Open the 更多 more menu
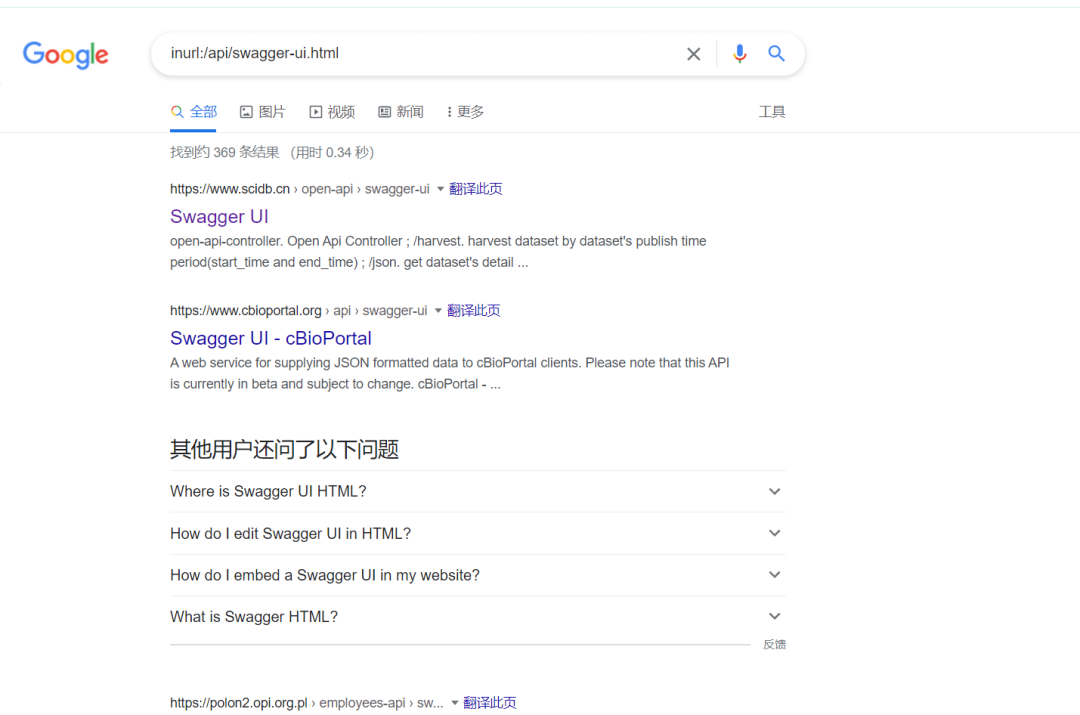 click(x=466, y=112)
